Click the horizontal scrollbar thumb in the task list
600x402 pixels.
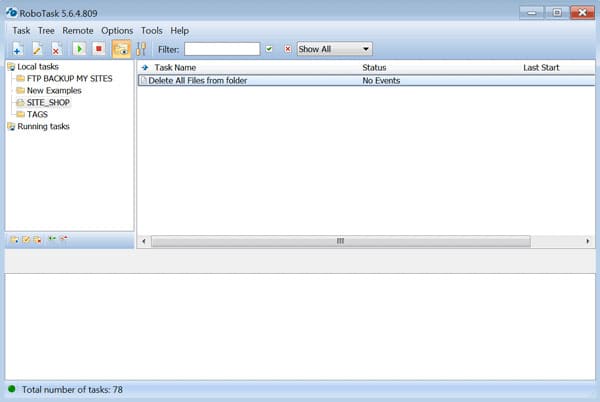[x=341, y=241]
